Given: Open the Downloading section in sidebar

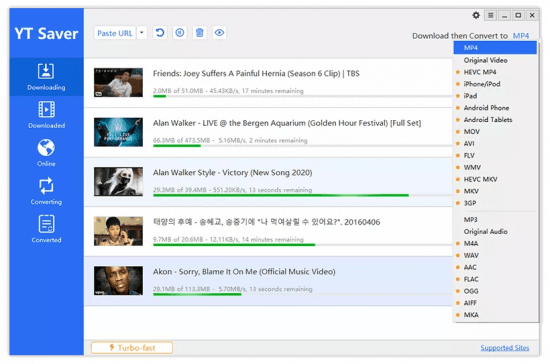Looking at the screenshot, I should coord(46,77).
